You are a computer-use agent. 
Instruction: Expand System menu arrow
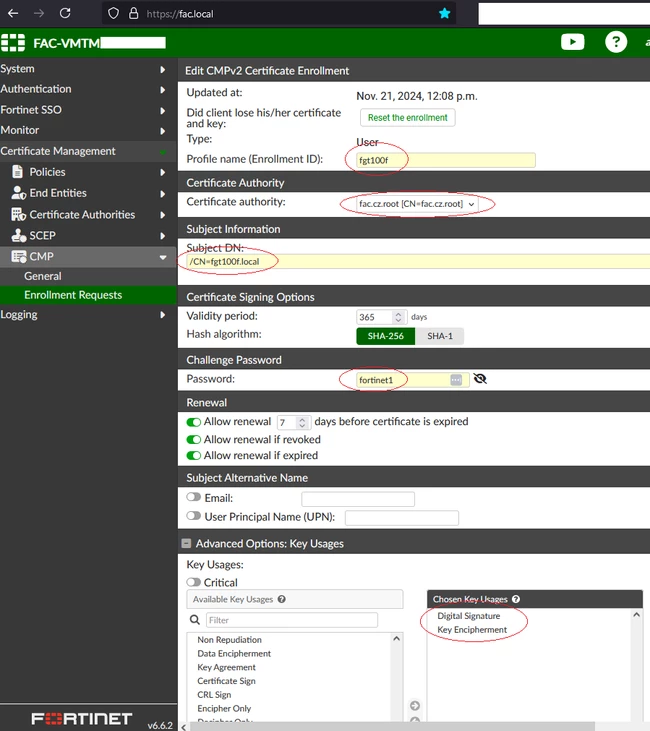click(x=162, y=69)
